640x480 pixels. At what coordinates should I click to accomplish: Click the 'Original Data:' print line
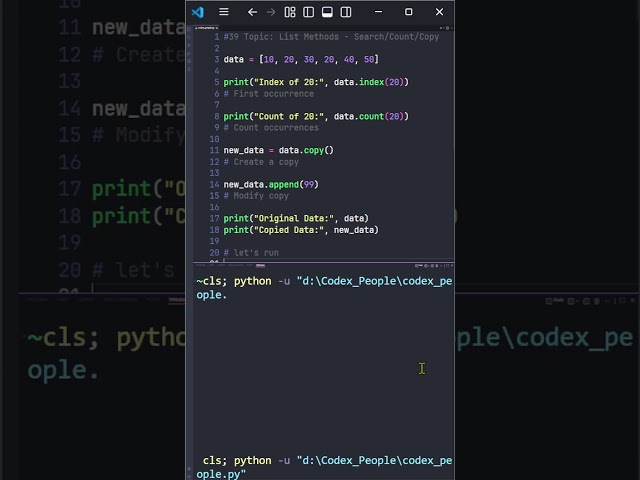coord(296,218)
